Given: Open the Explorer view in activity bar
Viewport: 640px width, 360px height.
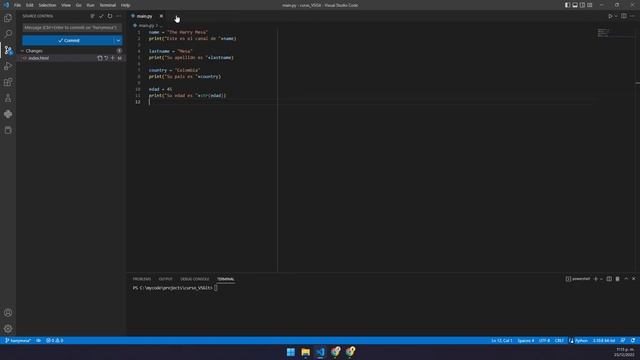Looking at the screenshot, I should pyautogui.click(x=8, y=18).
